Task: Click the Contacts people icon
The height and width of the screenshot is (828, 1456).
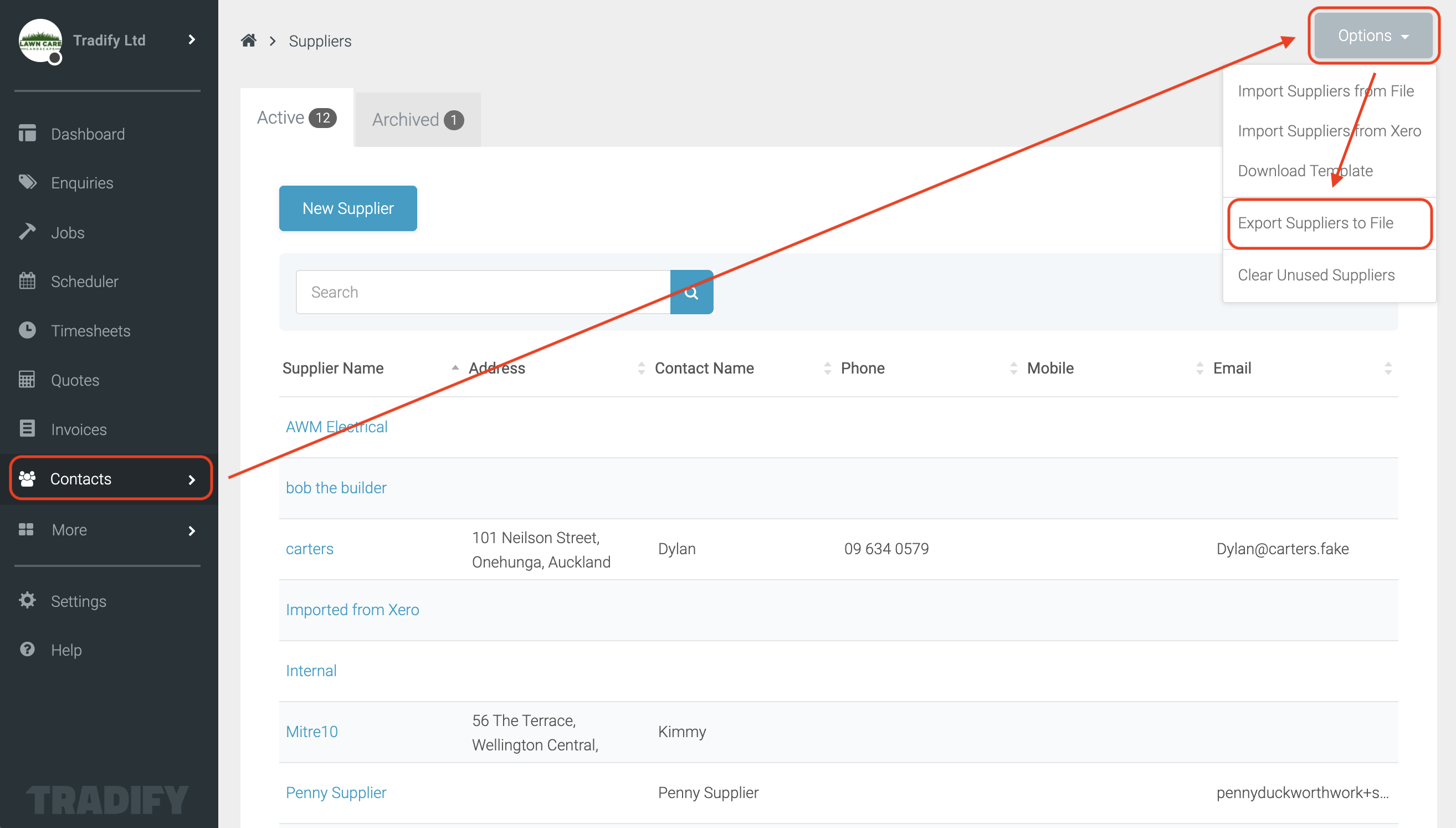Action: coord(27,479)
